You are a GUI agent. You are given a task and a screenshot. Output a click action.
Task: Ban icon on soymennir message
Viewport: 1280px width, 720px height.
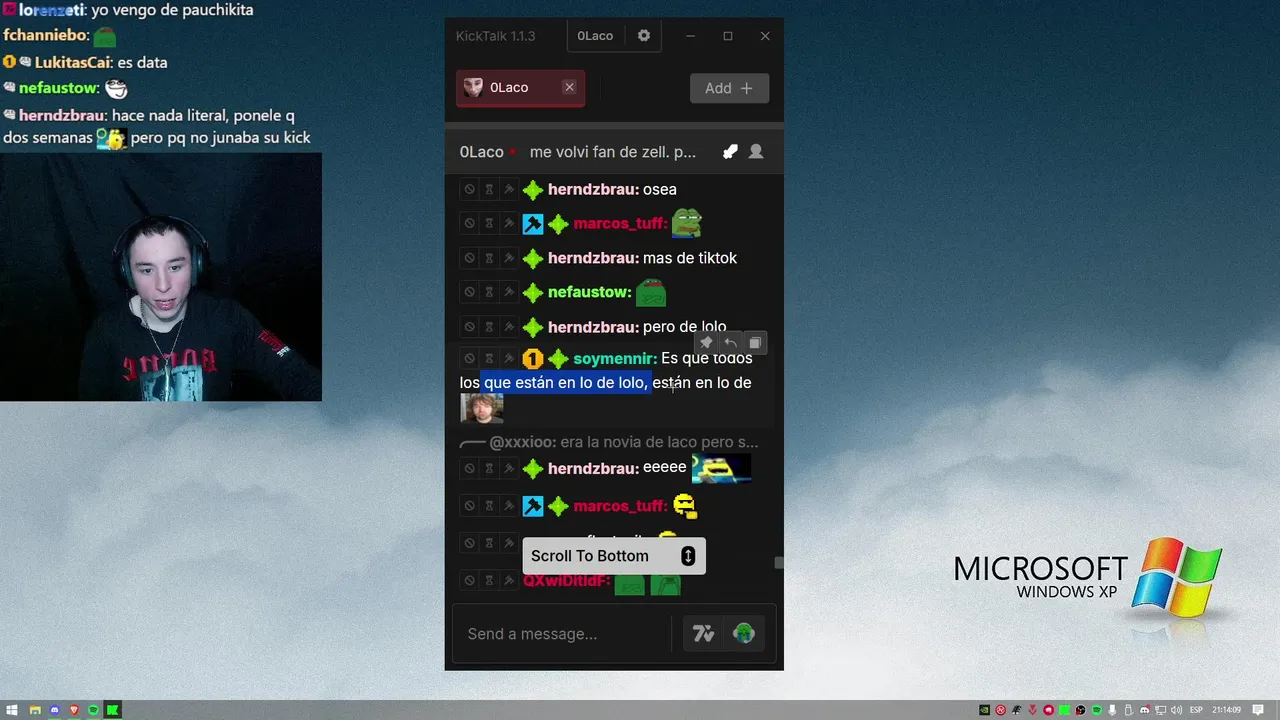469,358
